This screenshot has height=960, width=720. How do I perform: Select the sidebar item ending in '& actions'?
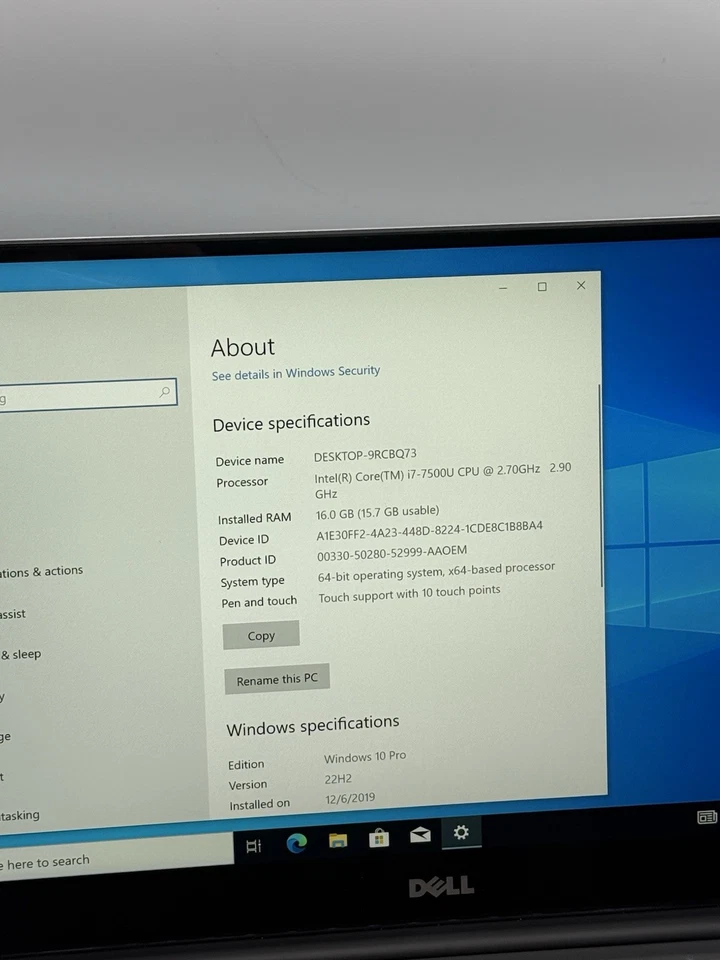point(41,572)
